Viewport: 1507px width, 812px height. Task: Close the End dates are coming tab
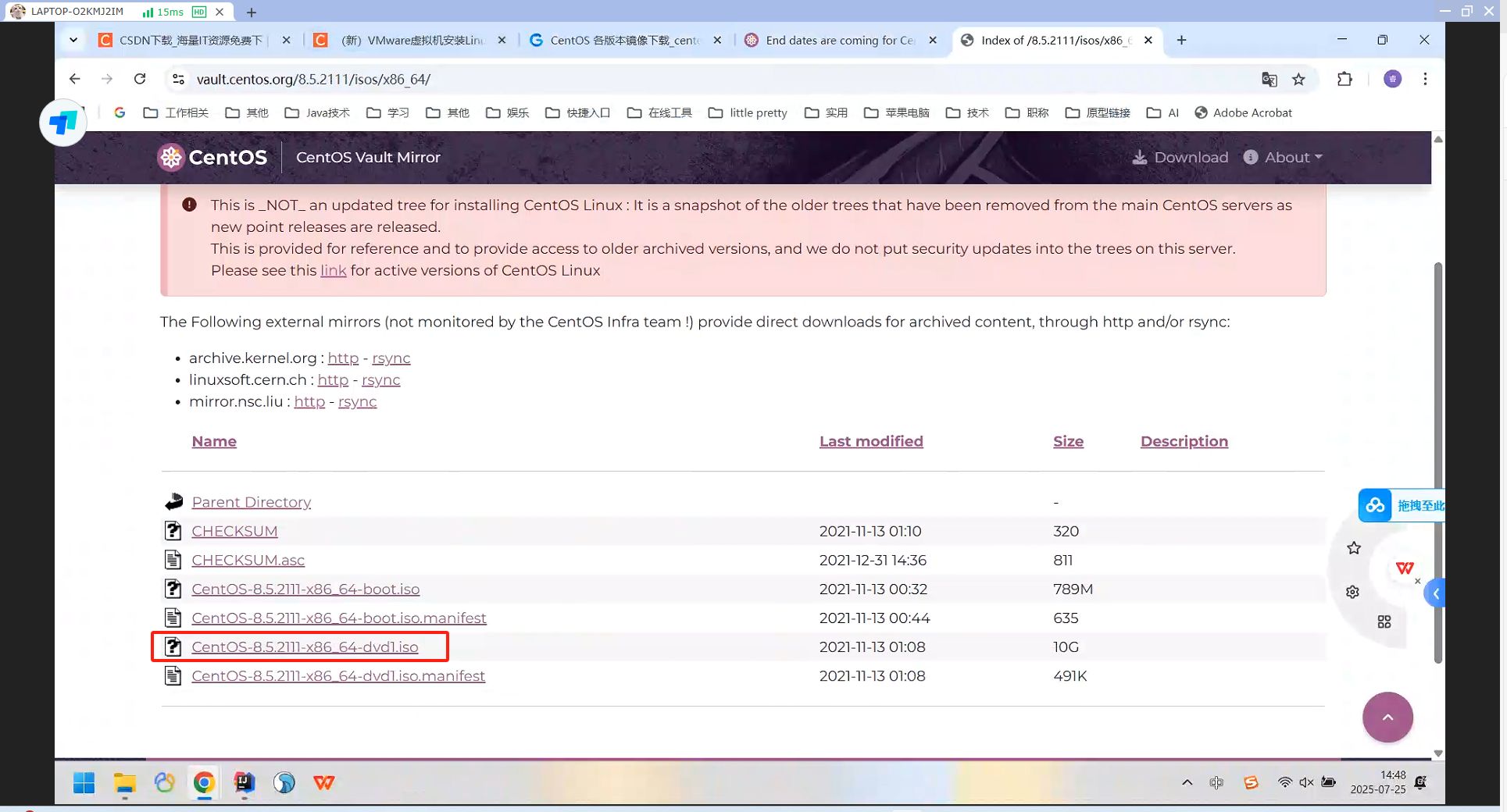point(933,40)
